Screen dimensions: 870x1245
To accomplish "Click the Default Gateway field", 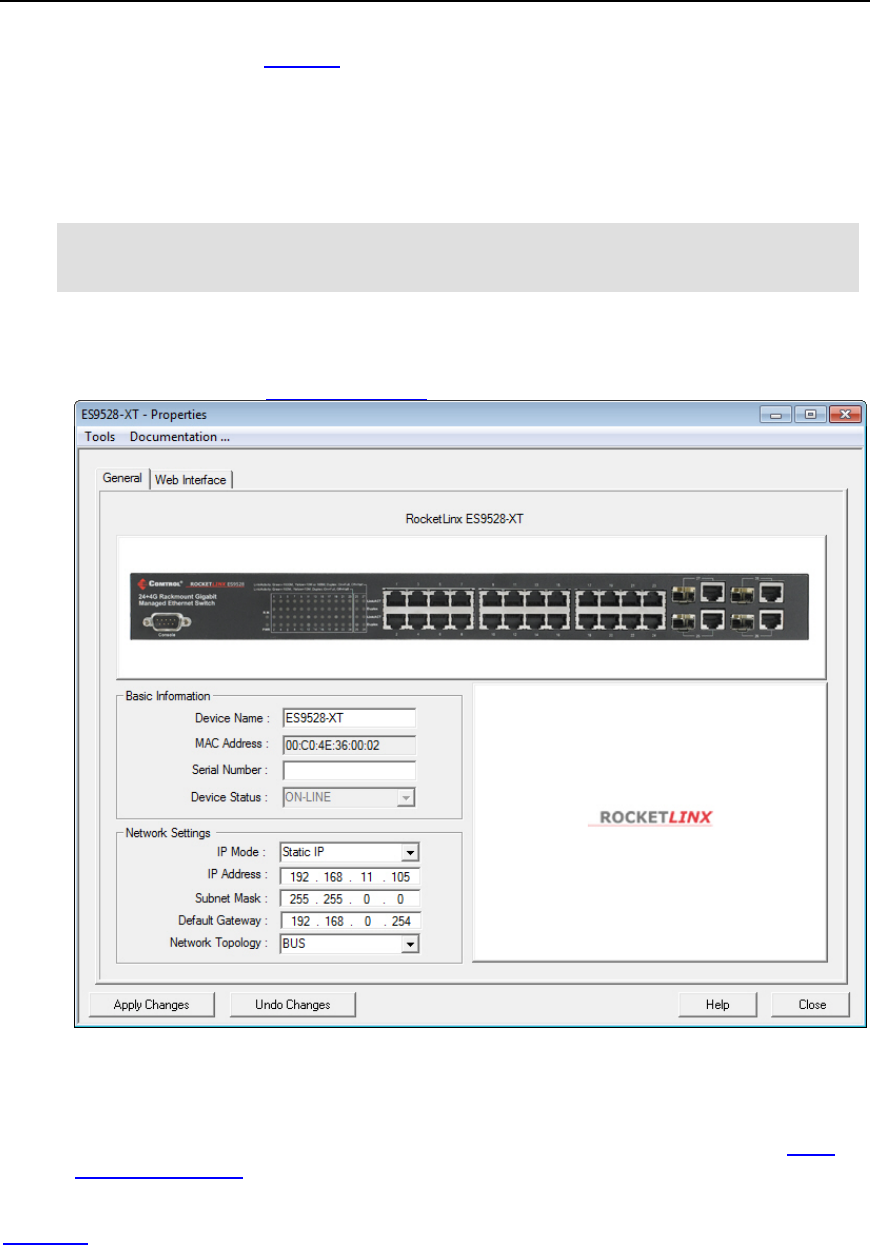I will (x=351, y=921).
